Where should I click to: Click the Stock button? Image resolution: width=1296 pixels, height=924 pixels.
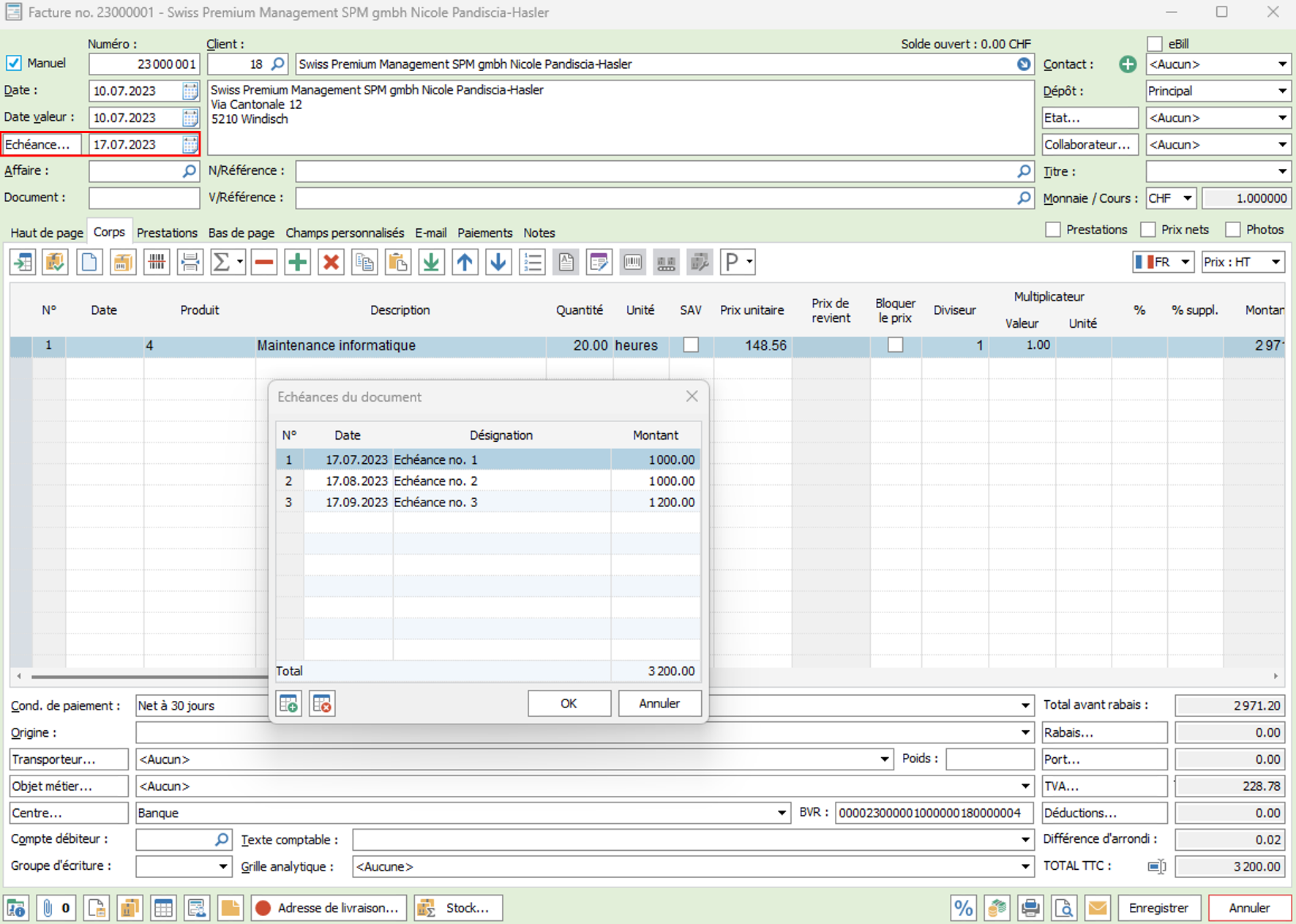[x=458, y=908]
